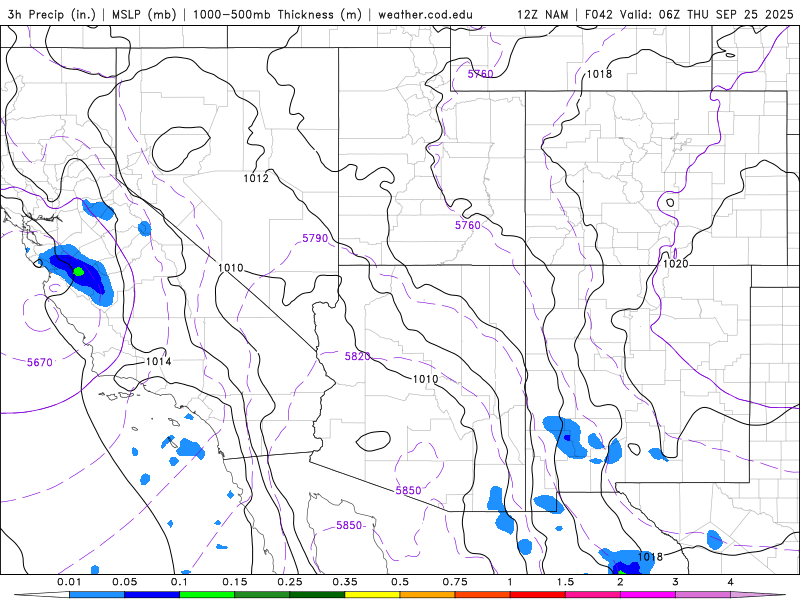Click the 1020 isobar label

coord(676,264)
